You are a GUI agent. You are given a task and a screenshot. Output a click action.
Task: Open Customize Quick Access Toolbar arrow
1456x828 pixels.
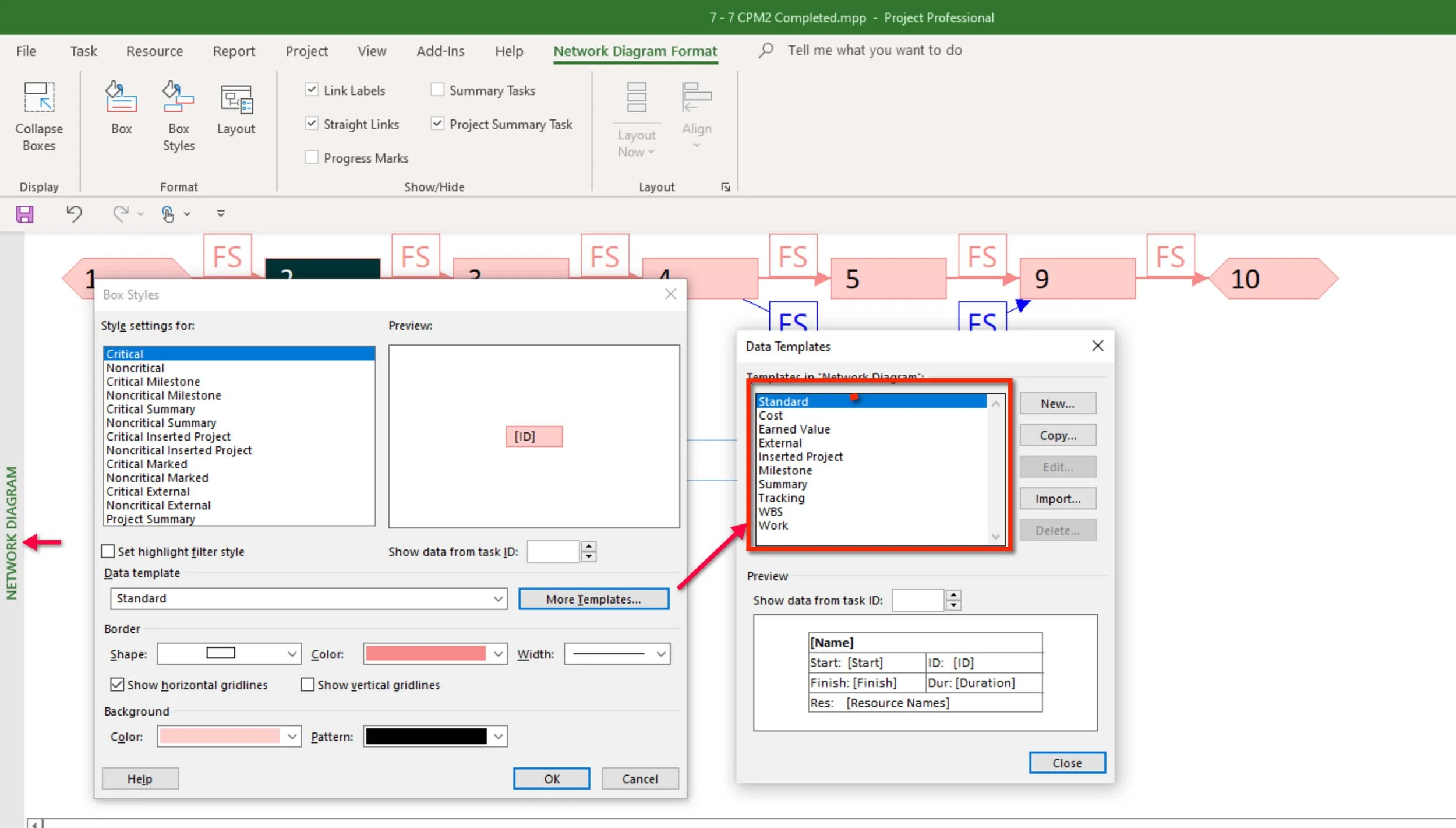point(221,214)
